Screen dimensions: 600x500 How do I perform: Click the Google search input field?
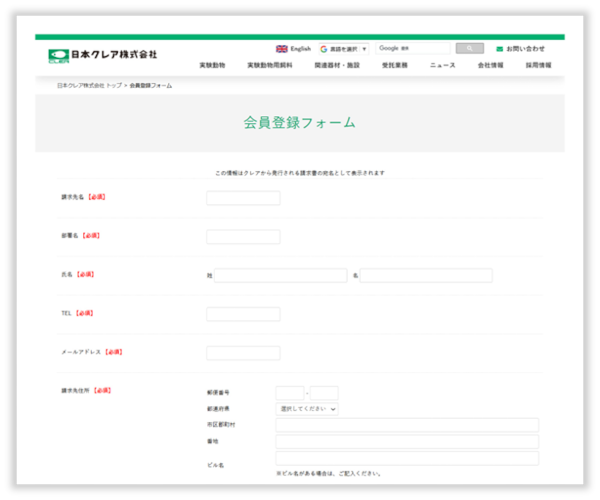(412, 48)
